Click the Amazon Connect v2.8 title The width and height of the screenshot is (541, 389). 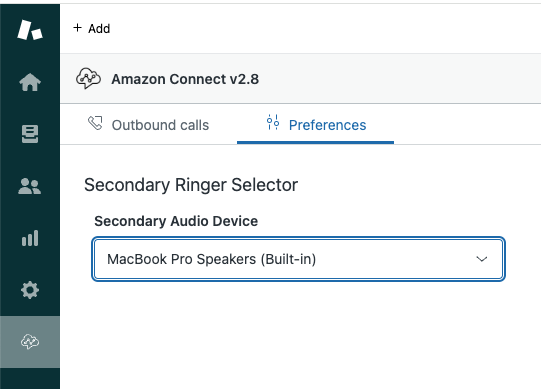click(185, 79)
